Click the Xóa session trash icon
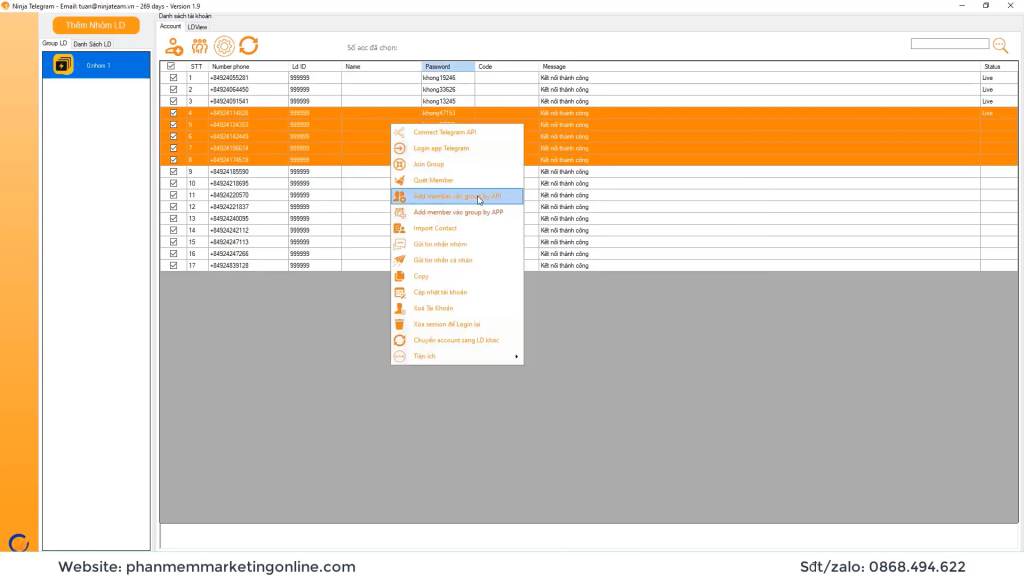The width and height of the screenshot is (1024, 576). (x=400, y=325)
